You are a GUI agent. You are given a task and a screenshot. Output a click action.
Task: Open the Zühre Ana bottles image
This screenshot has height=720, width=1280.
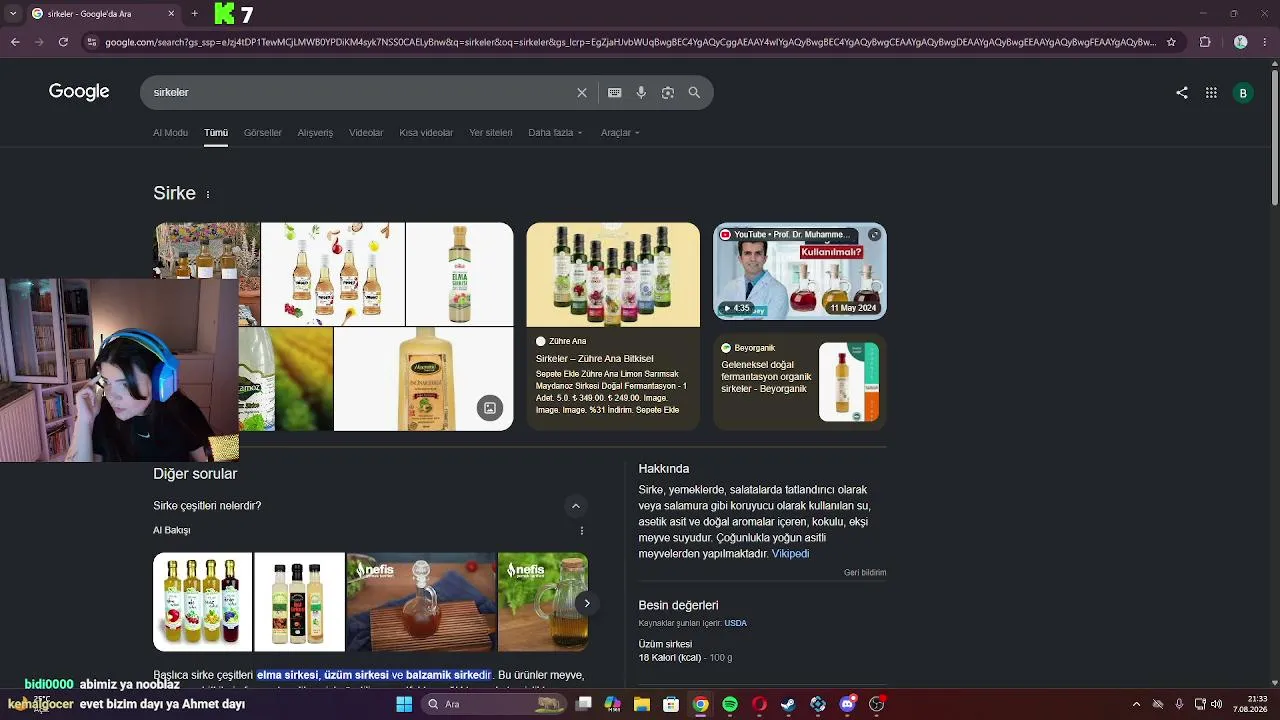click(x=613, y=275)
